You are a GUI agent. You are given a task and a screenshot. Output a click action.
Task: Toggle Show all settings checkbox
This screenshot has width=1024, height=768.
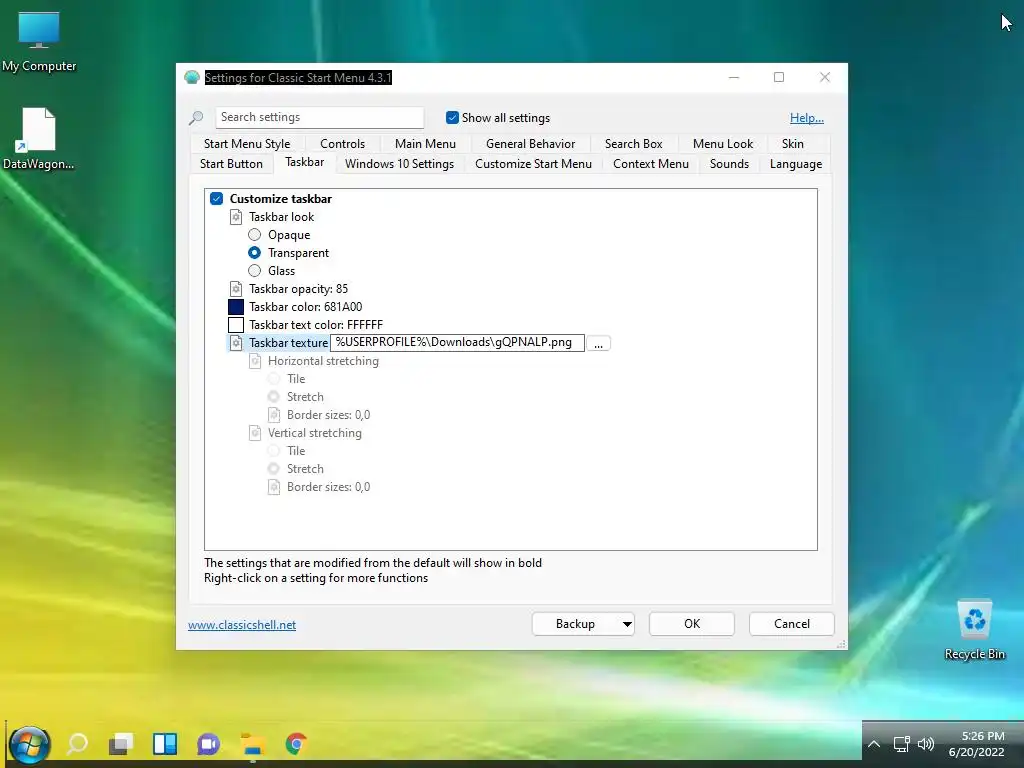(452, 118)
